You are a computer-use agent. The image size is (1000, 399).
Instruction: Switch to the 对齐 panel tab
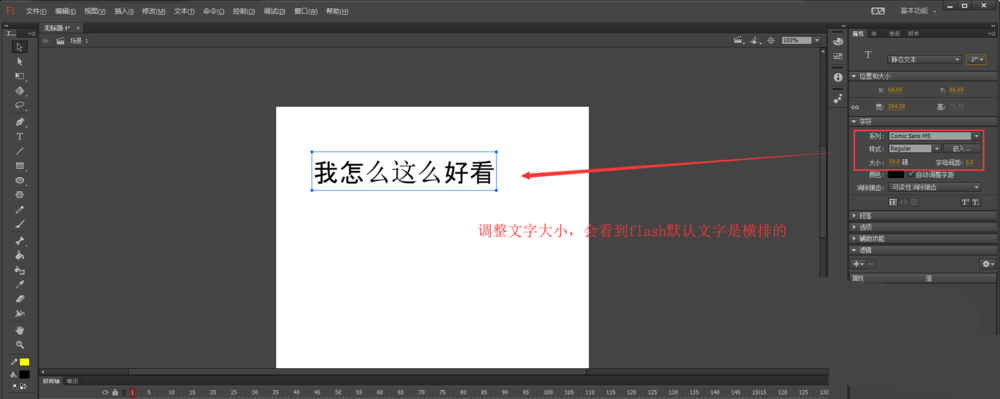[x=913, y=33]
